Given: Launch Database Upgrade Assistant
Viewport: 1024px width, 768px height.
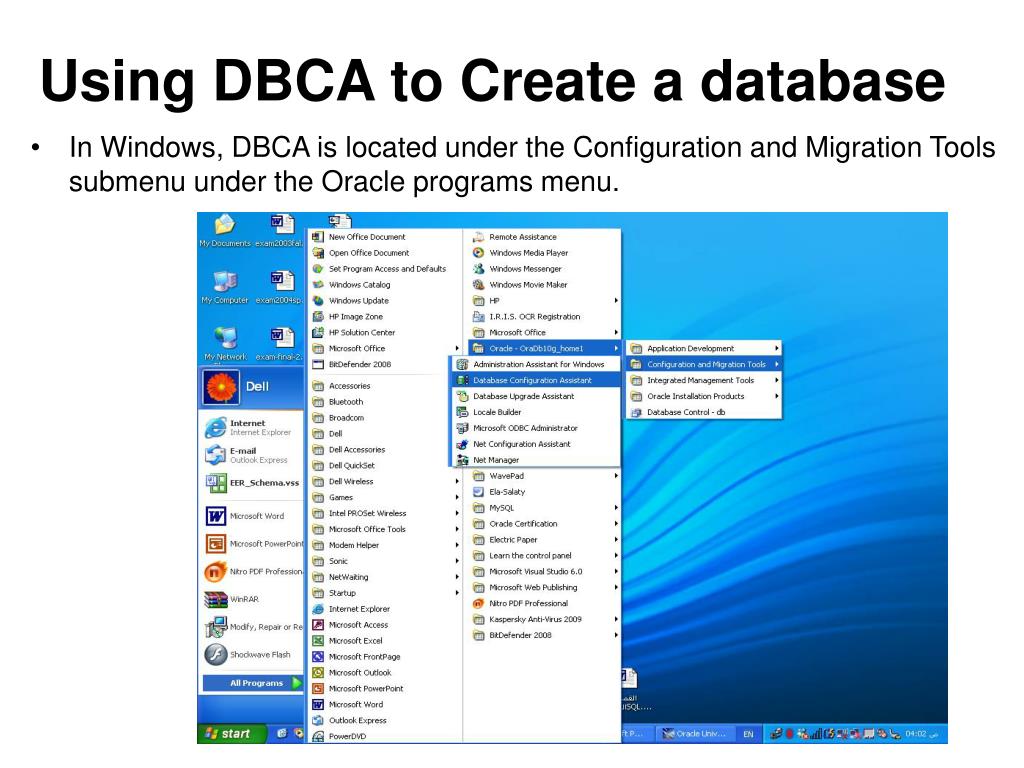Looking at the screenshot, I should click(x=536, y=396).
